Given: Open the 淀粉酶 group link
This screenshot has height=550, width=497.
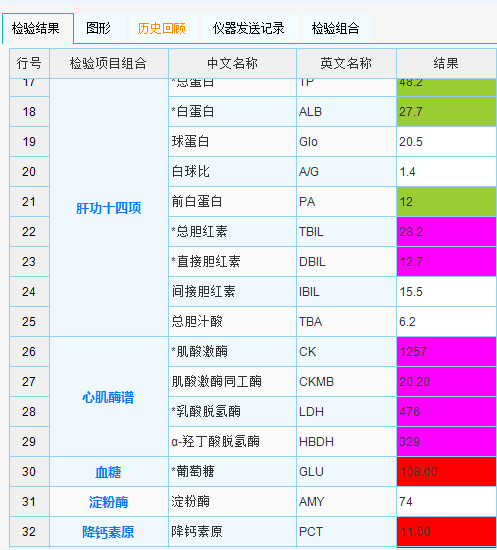Looking at the screenshot, I should tap(108, 502).
